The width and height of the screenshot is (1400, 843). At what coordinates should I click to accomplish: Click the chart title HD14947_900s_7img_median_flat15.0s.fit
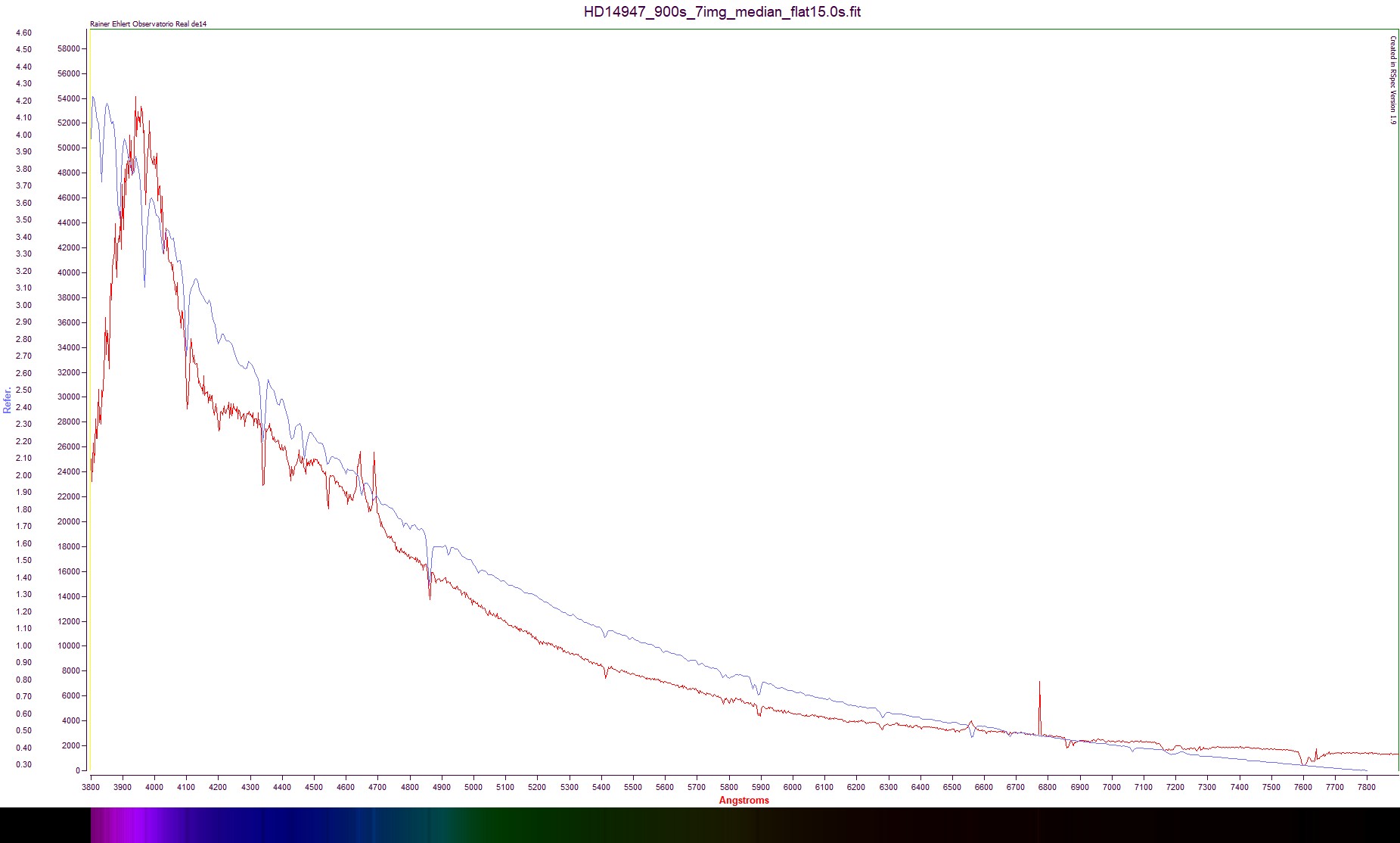click(722, 11)
